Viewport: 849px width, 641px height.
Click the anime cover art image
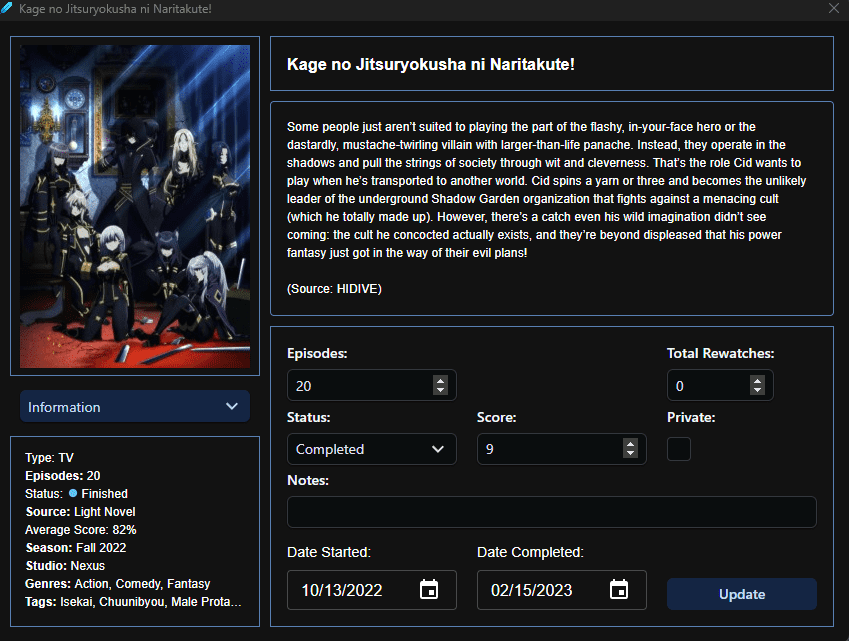pyautogui.click(x=135, y=206)
